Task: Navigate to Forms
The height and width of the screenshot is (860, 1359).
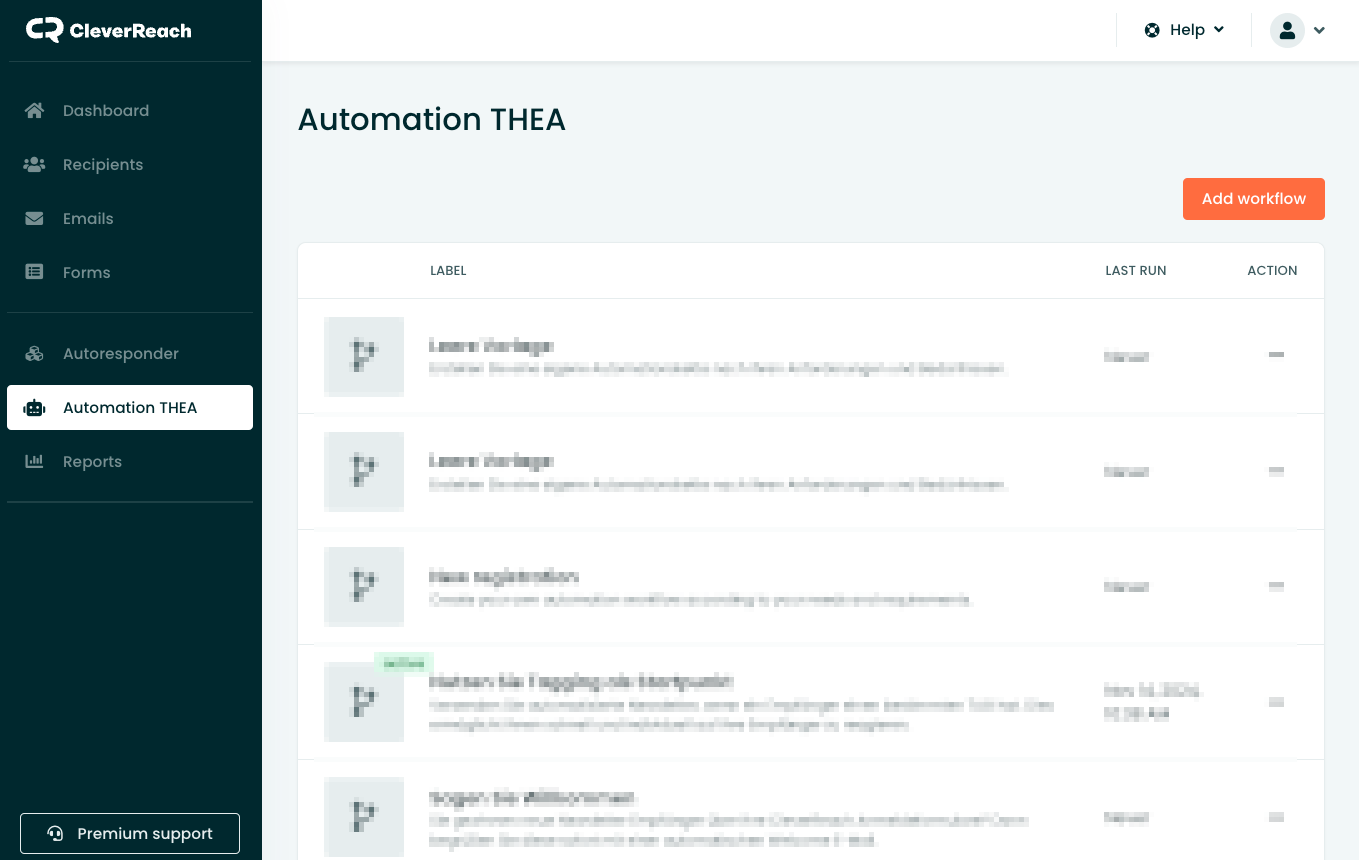Action: click(x=130, y=273)
